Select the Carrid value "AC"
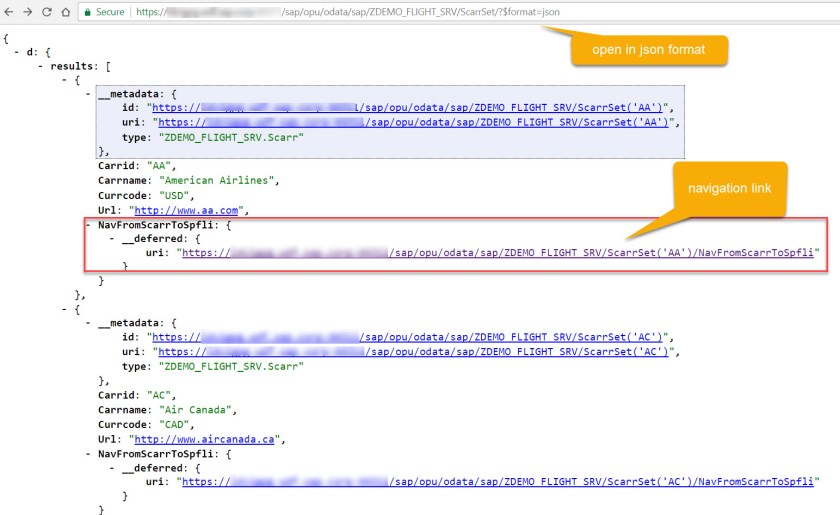 coord(159,395)
